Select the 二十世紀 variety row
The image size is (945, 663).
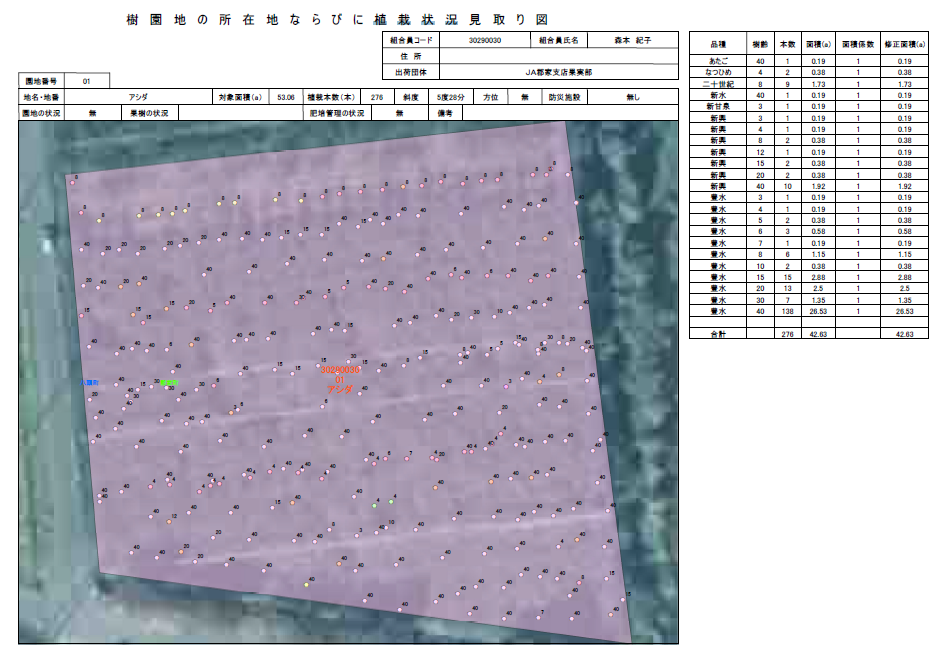pyautogui.click(x=717, y=84)
